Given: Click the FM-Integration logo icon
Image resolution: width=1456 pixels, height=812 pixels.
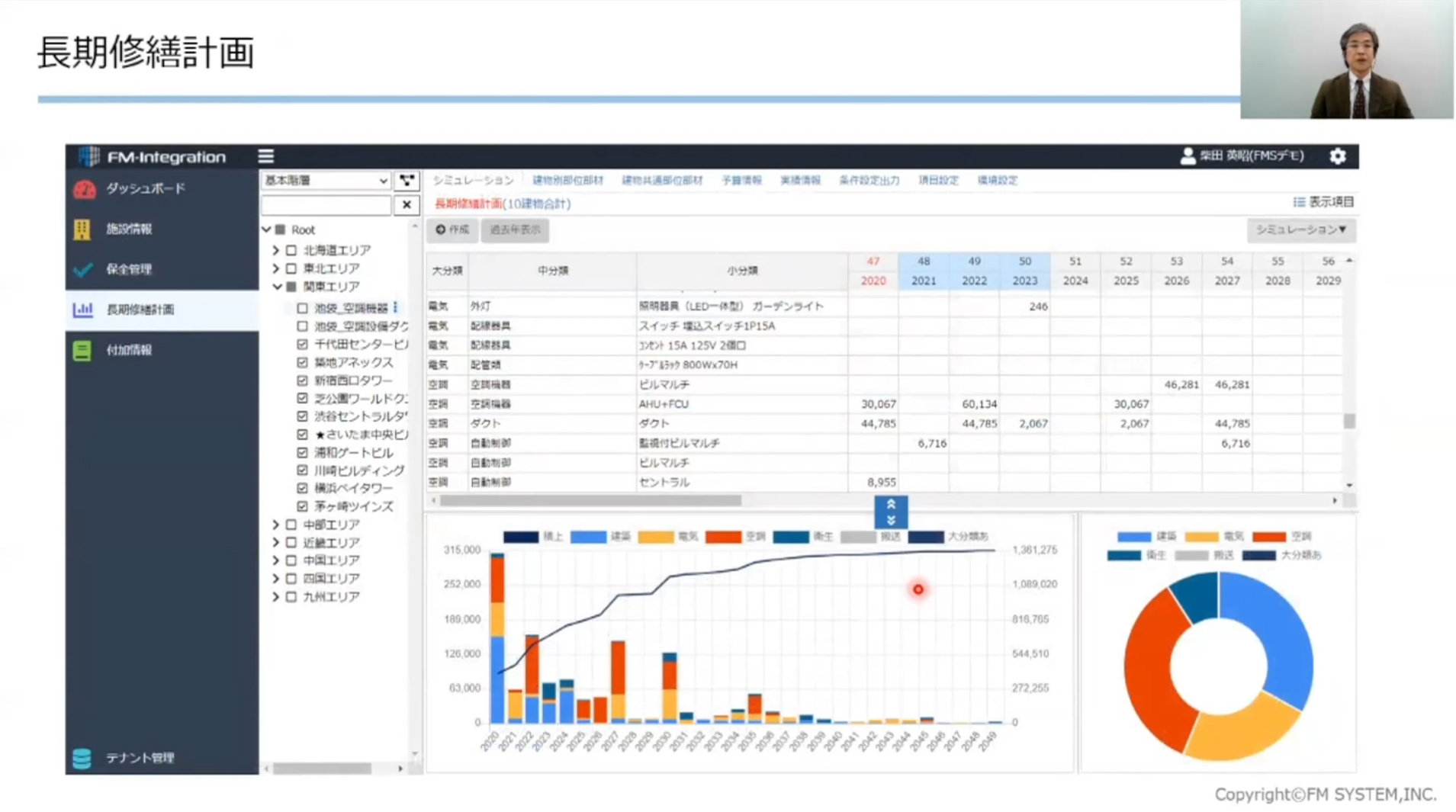Looking at the screenshot, I should tap(88, 156).
